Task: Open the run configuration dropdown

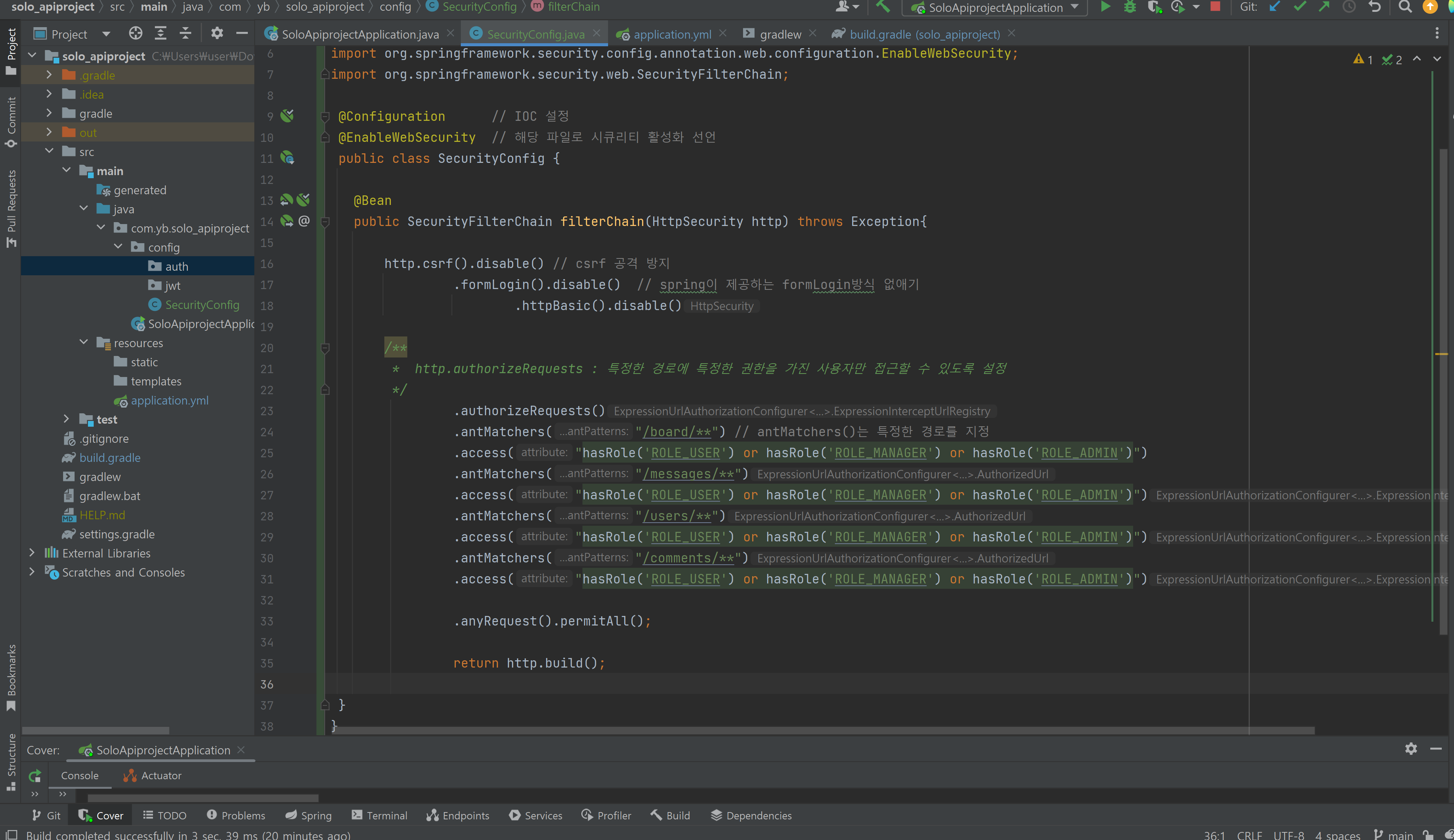Action: coord(1074,8)
